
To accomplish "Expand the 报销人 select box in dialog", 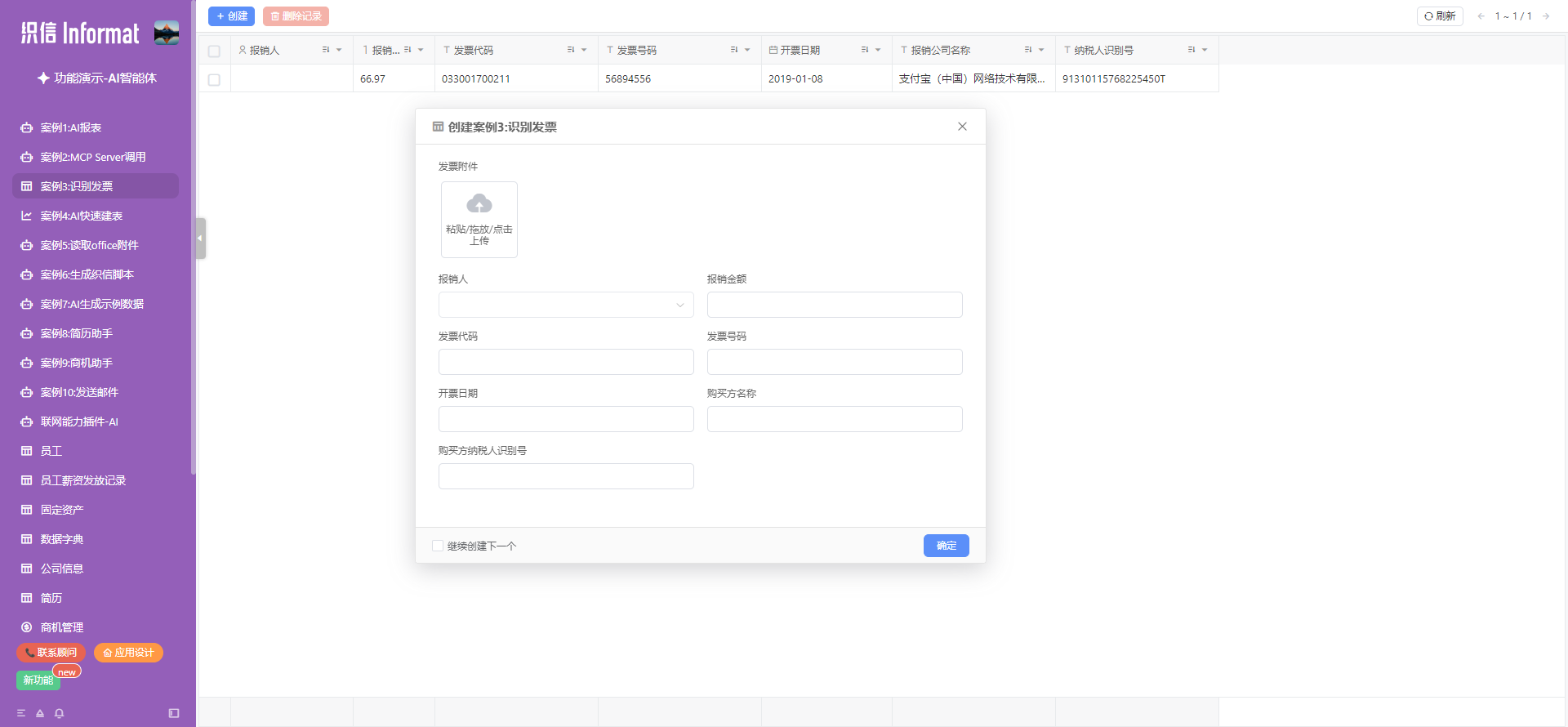I will coord(566,305).
